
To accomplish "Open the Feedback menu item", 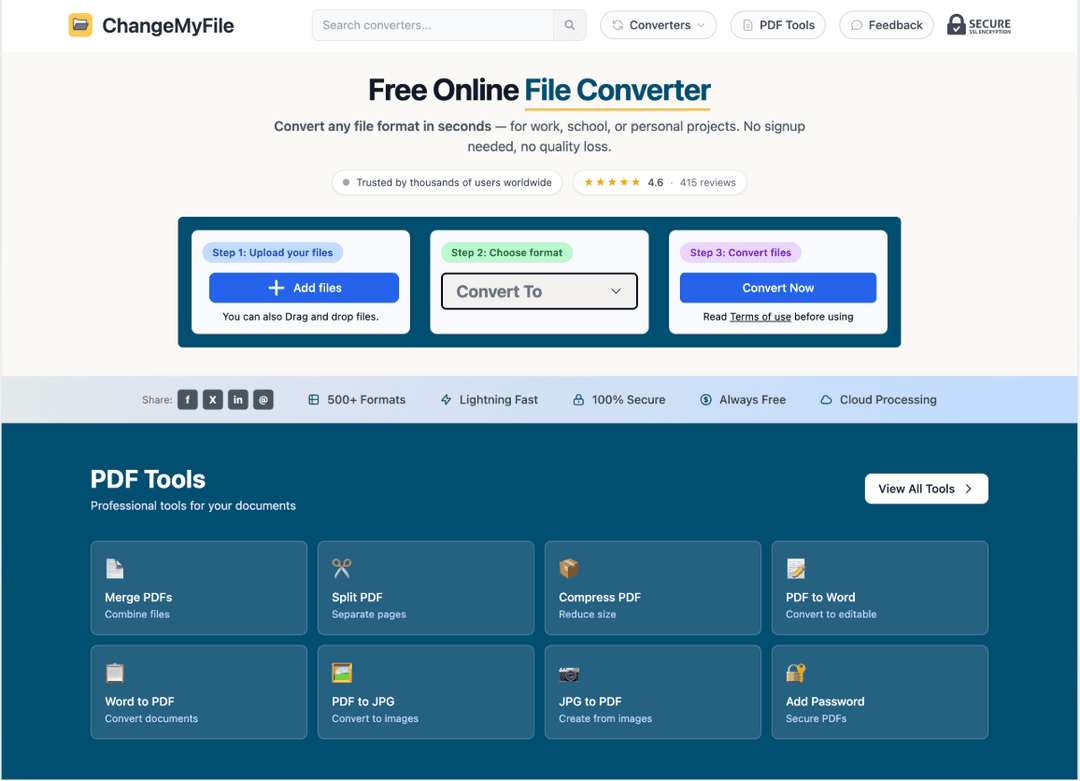I will click(886, 24).
